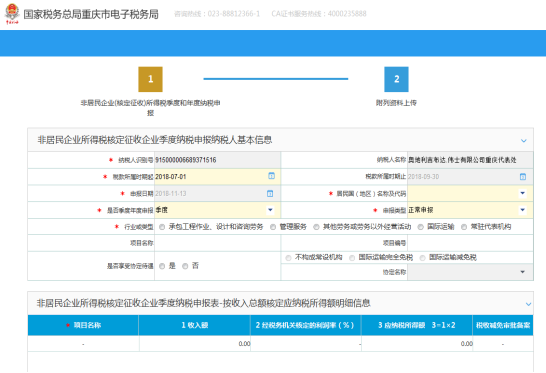The height and width of the screenshot is (373, 546).
Task: Choose 否 for 是否享受协定待遇
Action: click(185, 266)
